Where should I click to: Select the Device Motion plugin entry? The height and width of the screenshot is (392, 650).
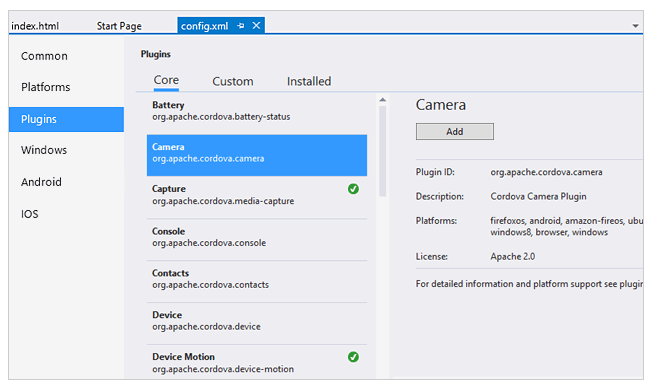click(x=257, y=362)
